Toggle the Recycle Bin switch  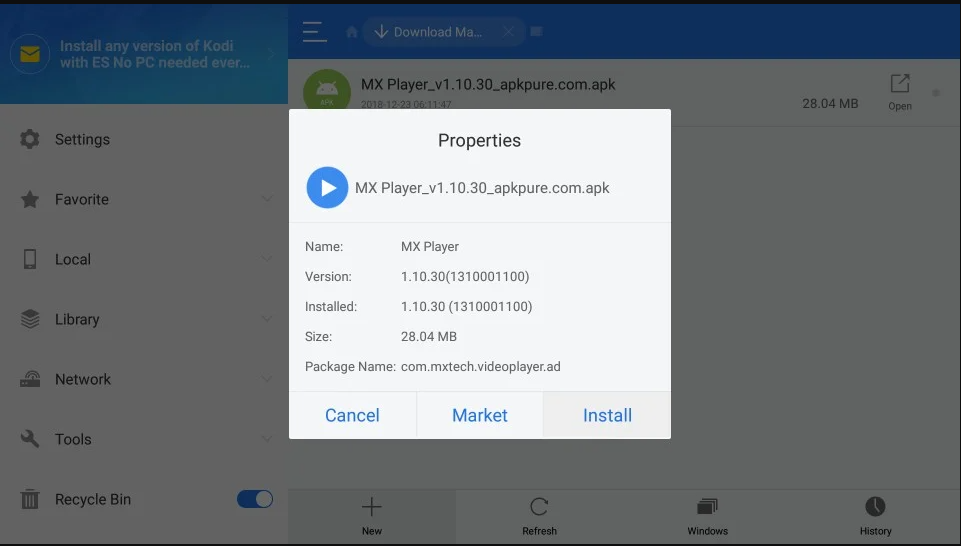255,499
